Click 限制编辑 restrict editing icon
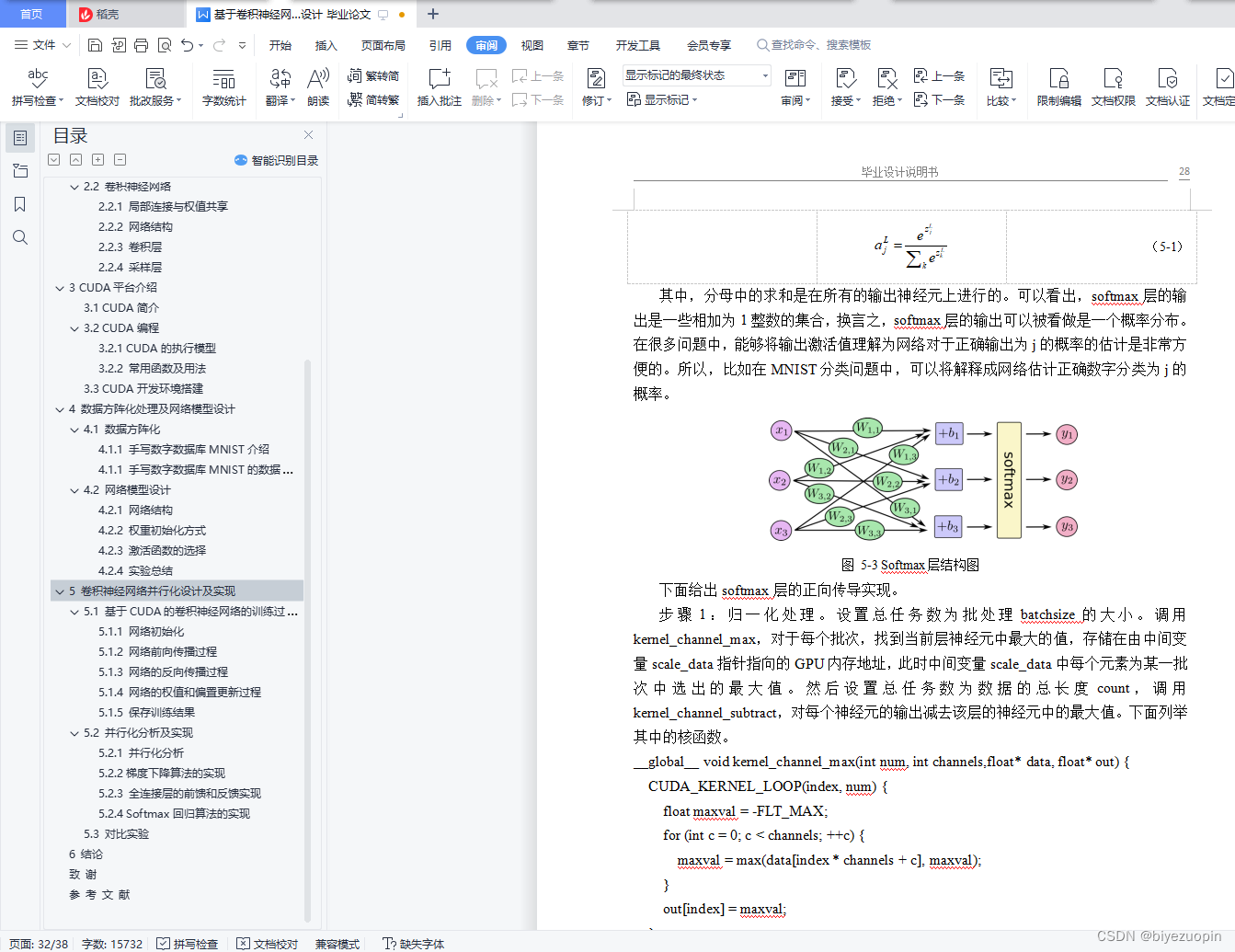Viewport: 1235px width, 952px height. click(x=1059, y=87)
